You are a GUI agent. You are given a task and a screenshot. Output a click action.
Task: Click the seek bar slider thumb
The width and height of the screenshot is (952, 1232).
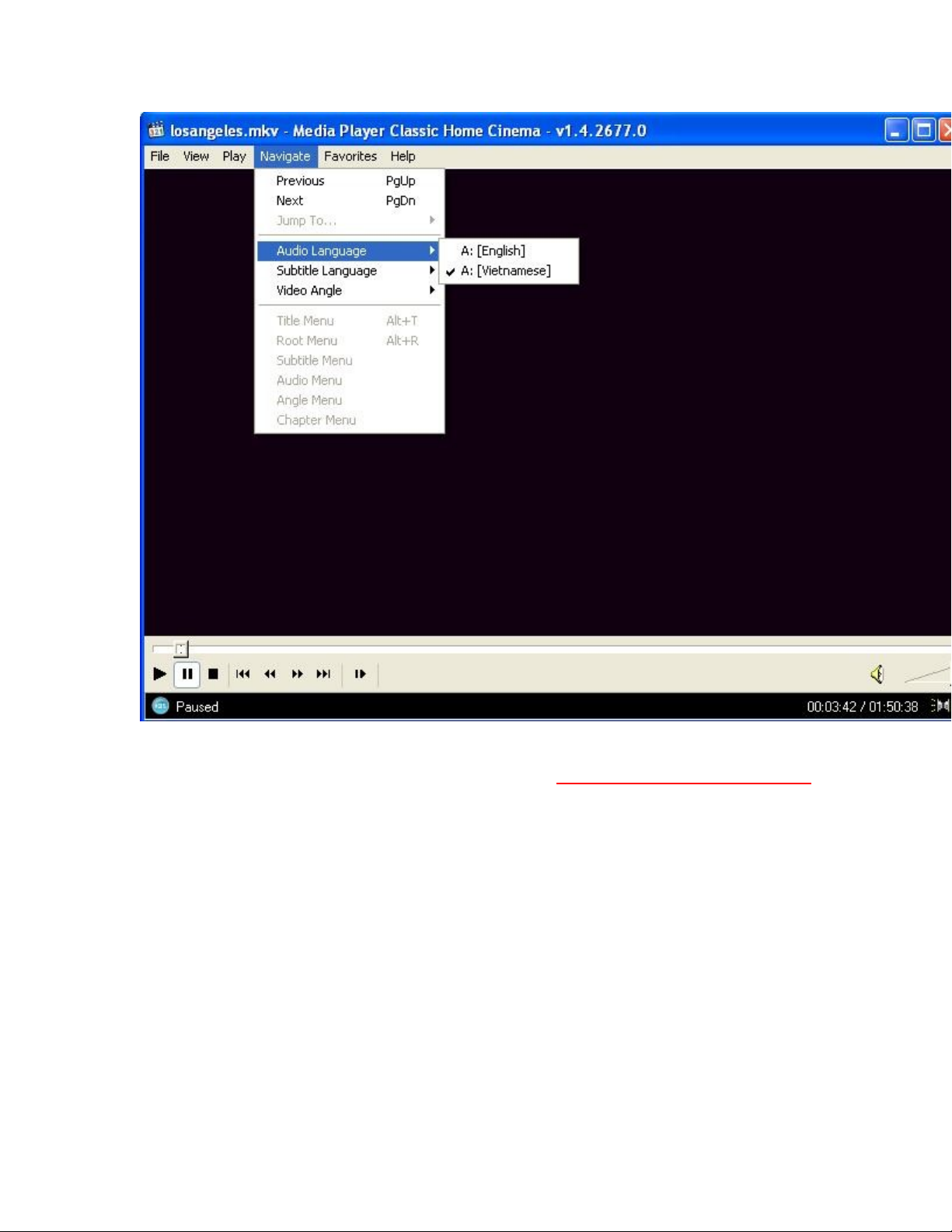(181, 648)
